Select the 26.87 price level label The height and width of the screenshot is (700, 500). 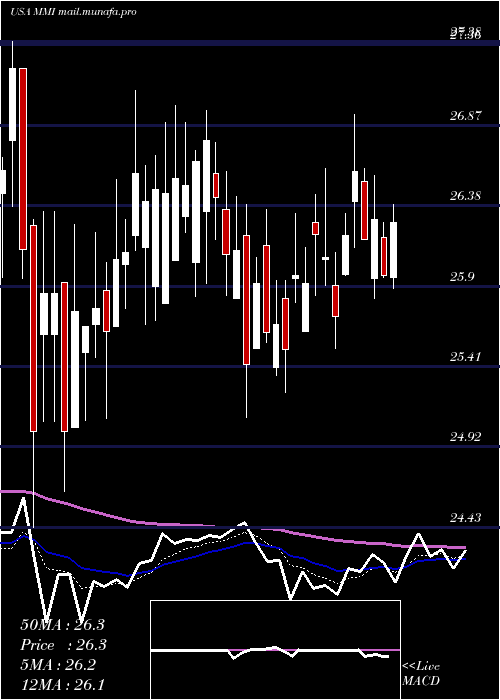point(466,116)
